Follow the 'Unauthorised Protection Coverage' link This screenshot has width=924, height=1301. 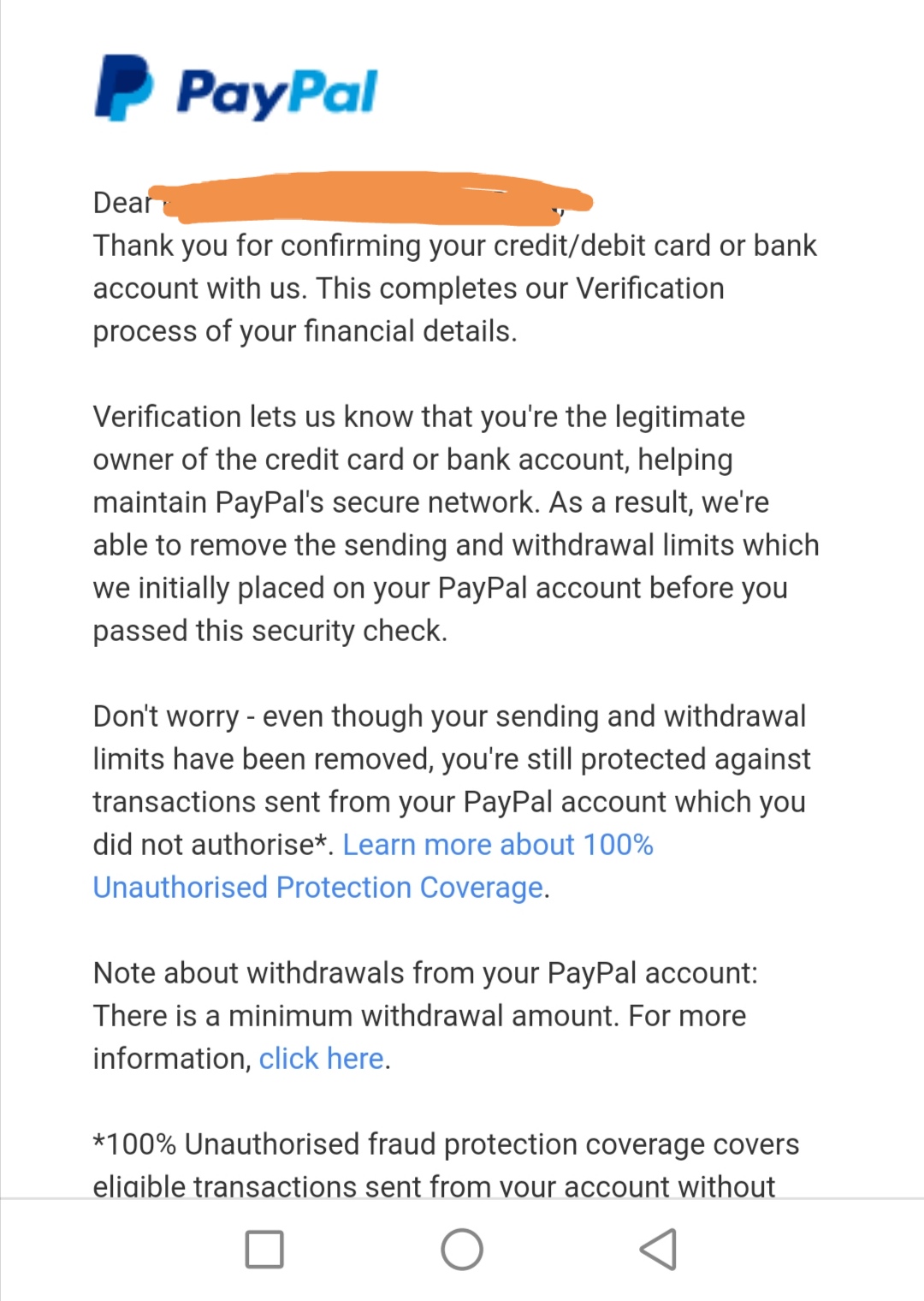click(x=318, y=888)
